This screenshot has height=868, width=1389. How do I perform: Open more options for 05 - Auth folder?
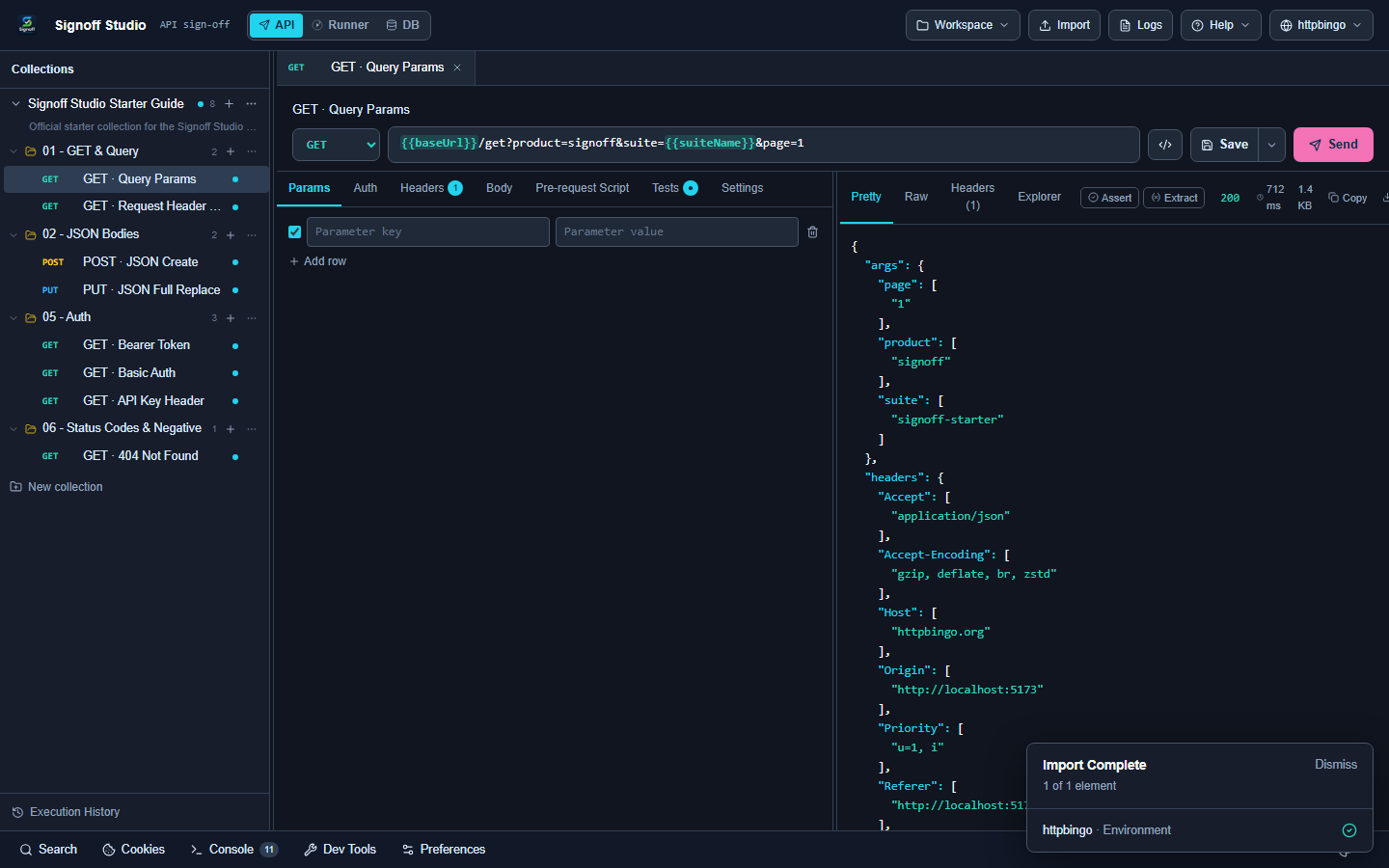(252, 317)
